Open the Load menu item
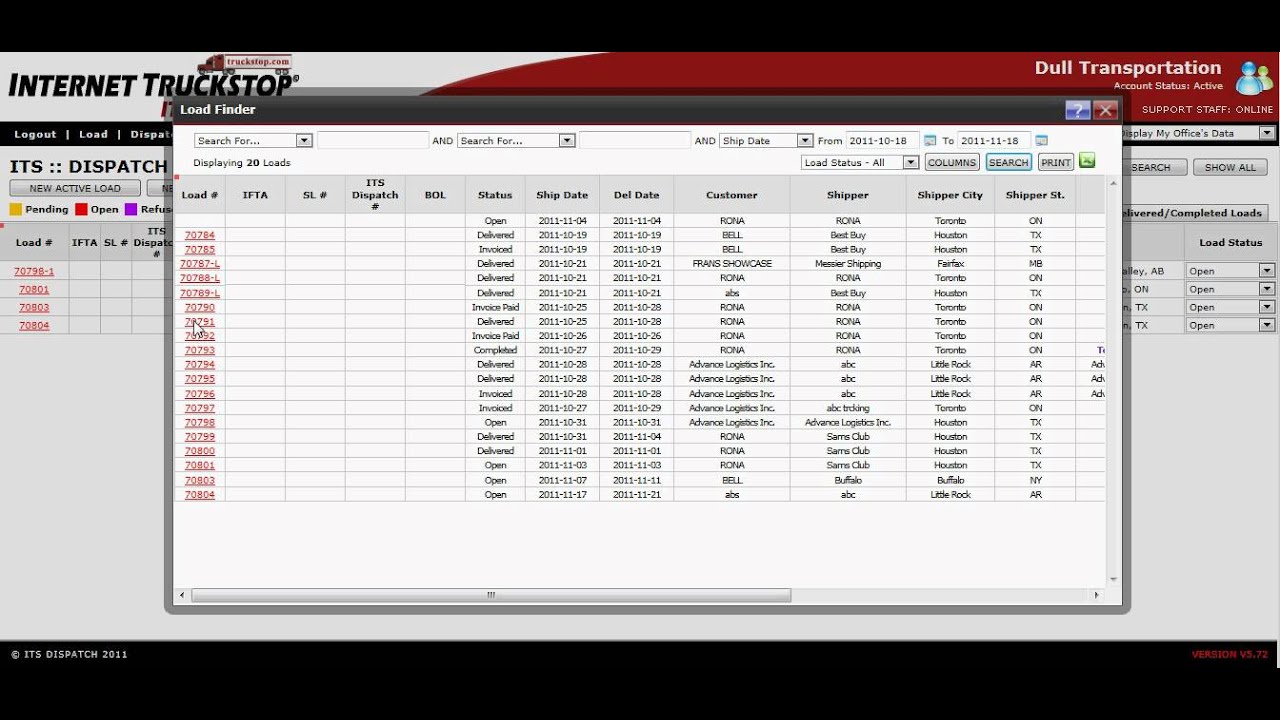 (93, 134)
